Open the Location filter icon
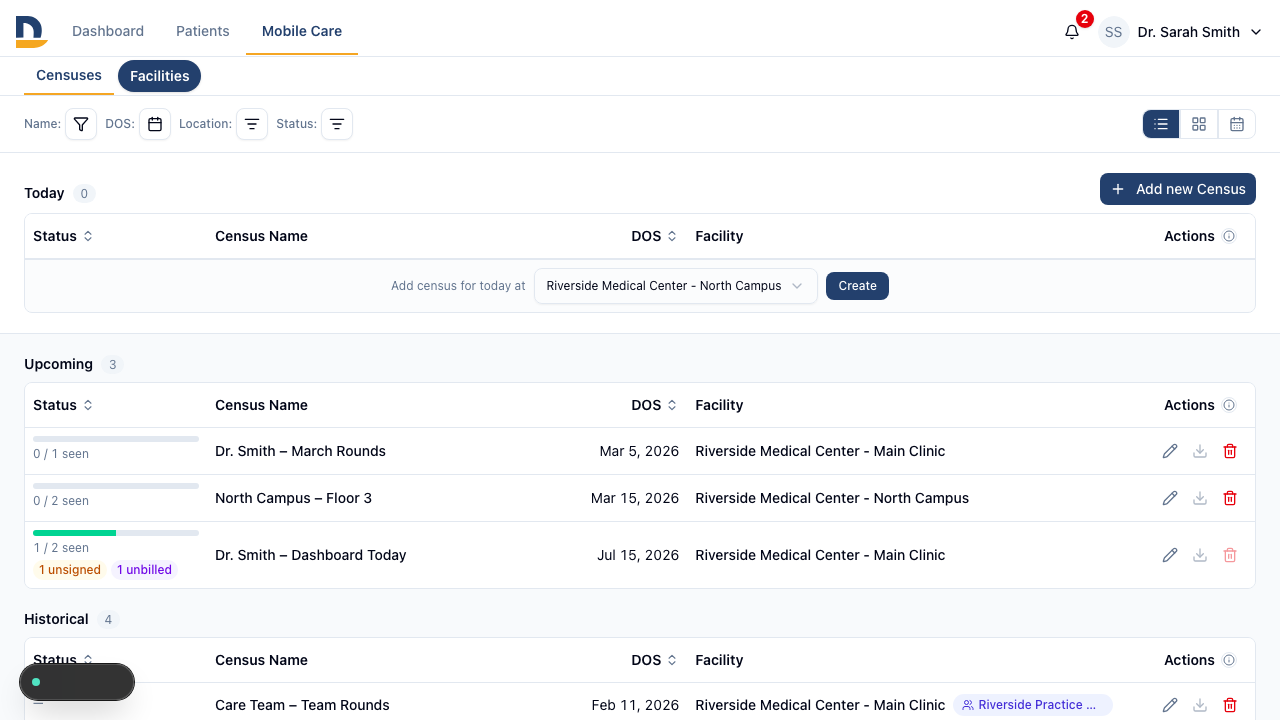Image resolution: width=1280 pixels, height=720 pixels. click(252, 124)
